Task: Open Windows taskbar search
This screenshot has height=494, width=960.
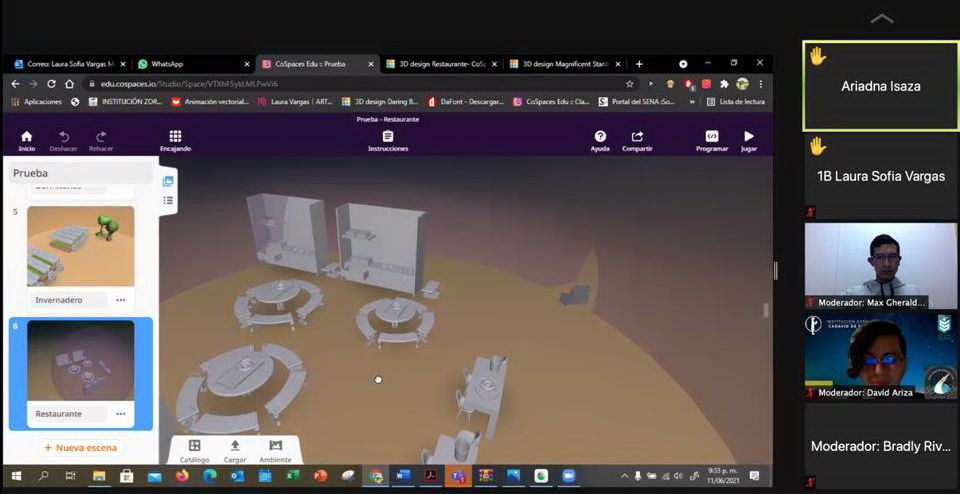Action: click(x=43, y=476)
